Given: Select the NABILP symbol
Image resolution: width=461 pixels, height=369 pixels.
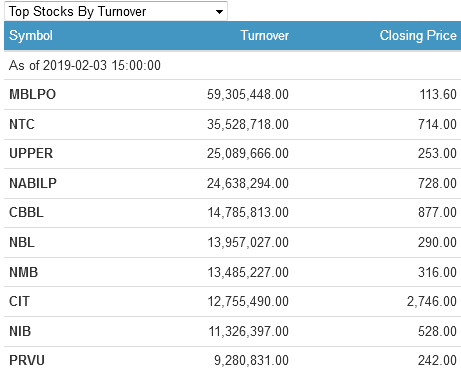Looking at the screenshot, I should pos(33,183).
